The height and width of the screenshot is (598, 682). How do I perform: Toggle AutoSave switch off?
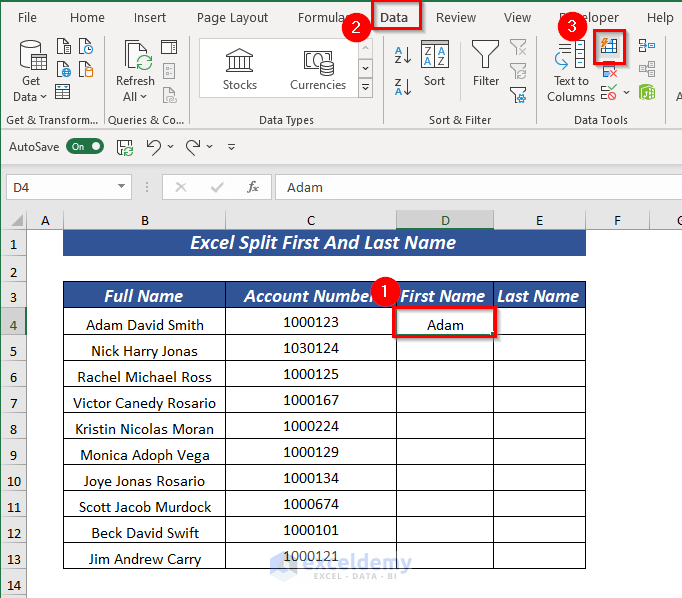[x=85, y=146]
